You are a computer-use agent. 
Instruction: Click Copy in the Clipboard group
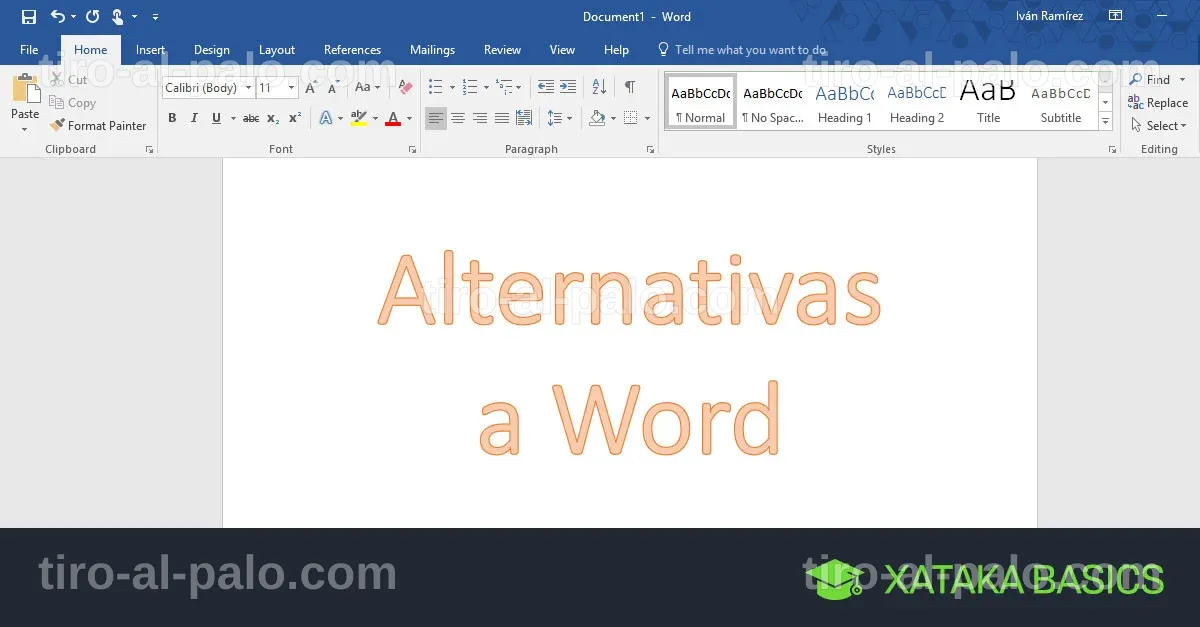click(x=72, y=103)
